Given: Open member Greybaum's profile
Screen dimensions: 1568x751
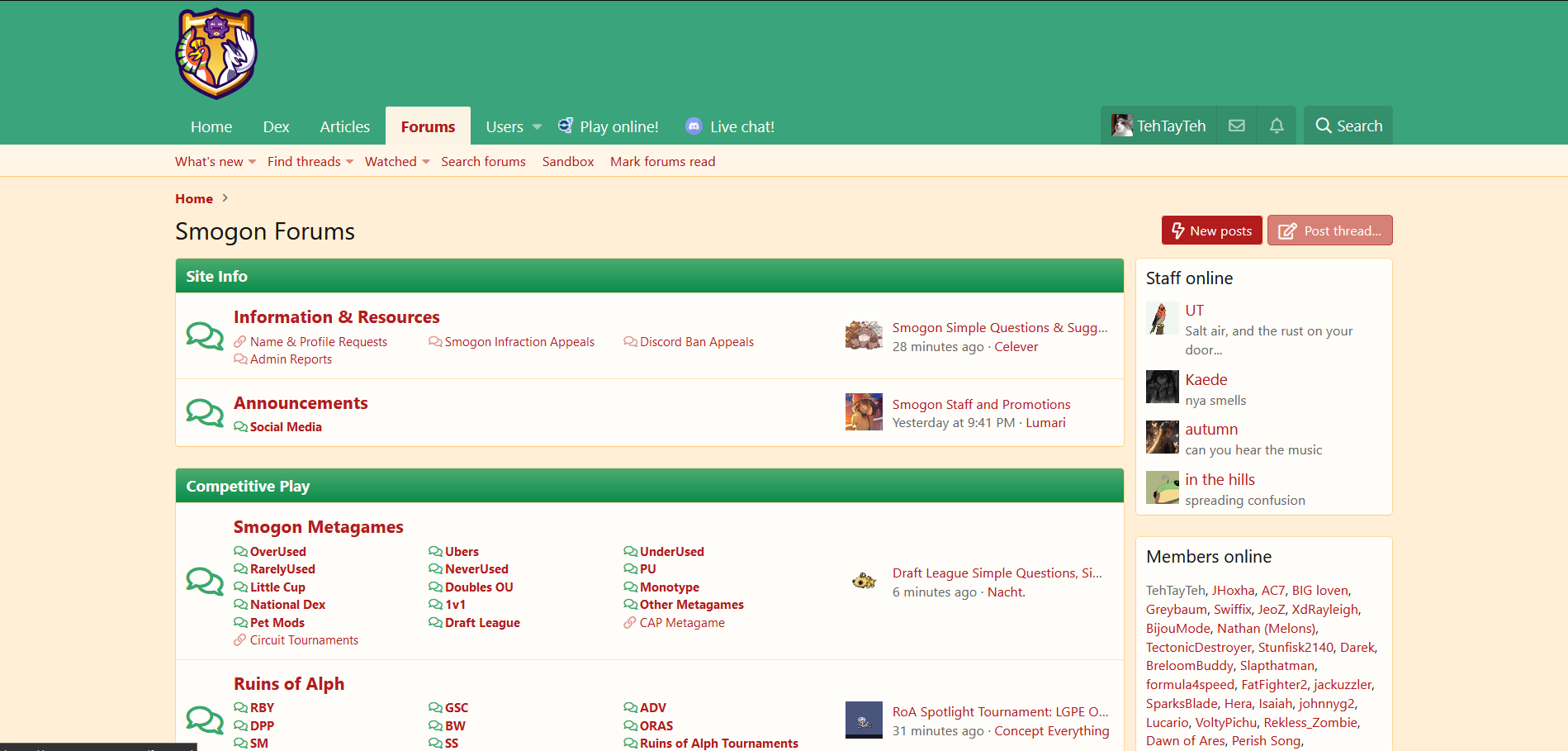Looking at the screenshot, I should click(x=1176, y=610).
